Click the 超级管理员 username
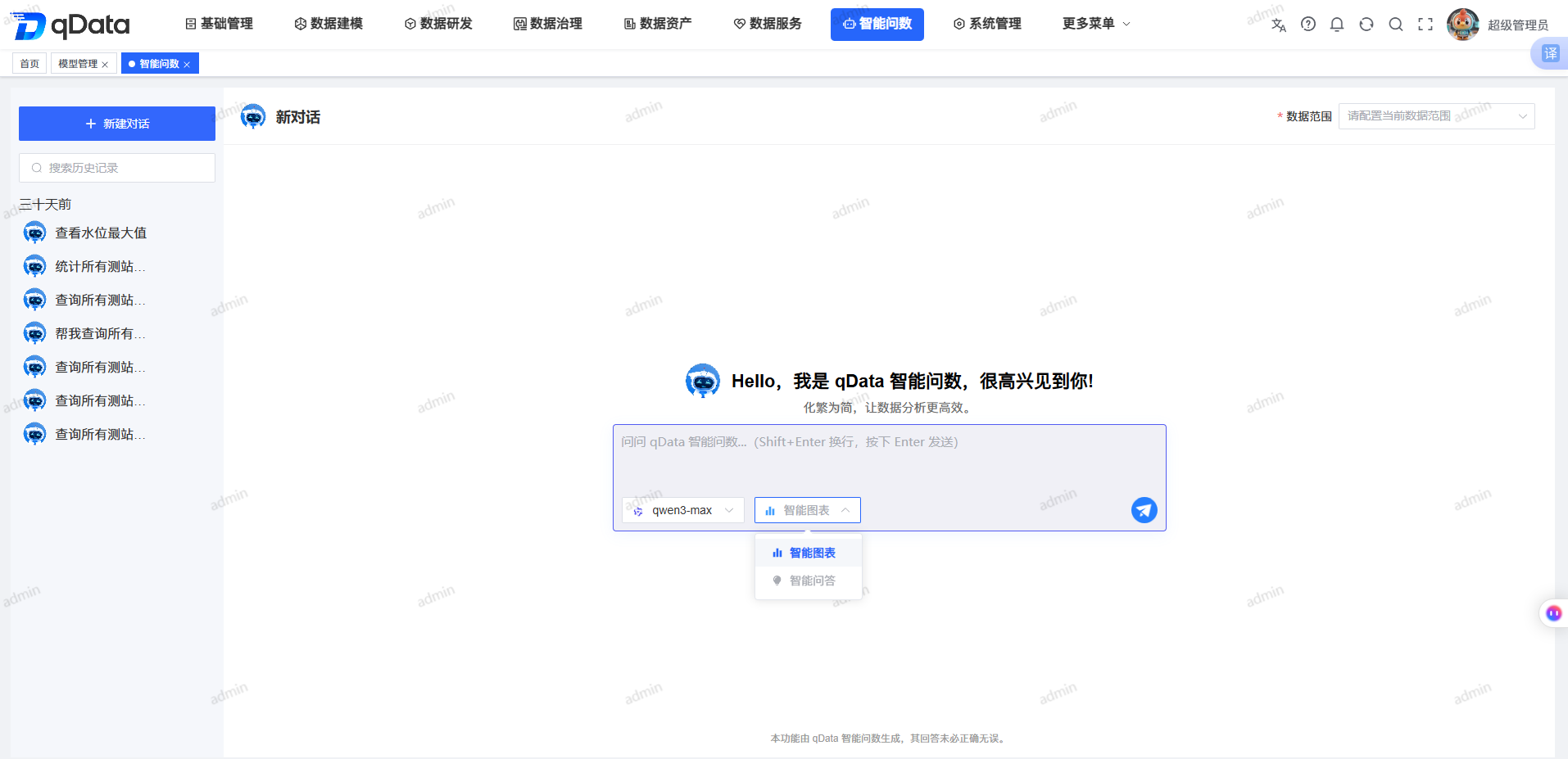Viewport: 1568px width, 759px height. (1518, 25)
